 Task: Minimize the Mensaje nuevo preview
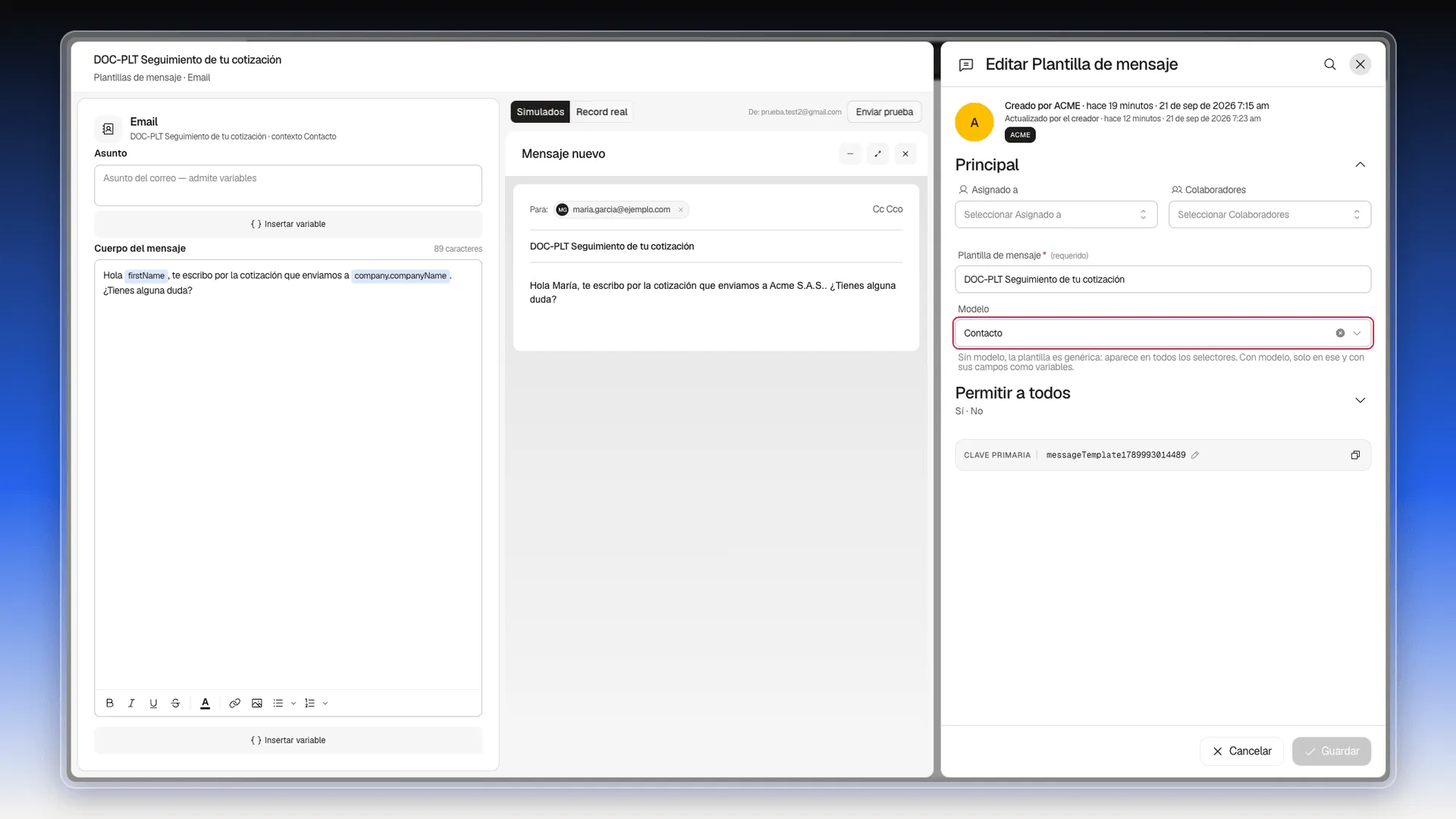click(850, 154)
